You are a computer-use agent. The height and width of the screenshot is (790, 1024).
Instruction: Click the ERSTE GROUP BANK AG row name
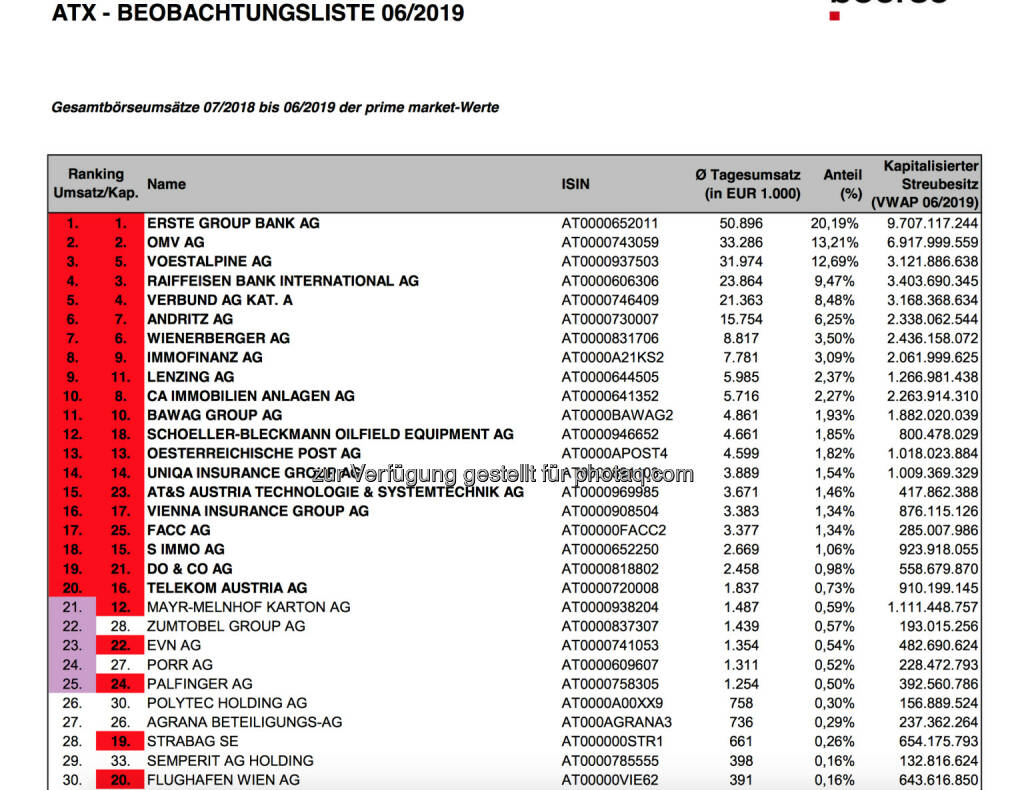(233, 223)
